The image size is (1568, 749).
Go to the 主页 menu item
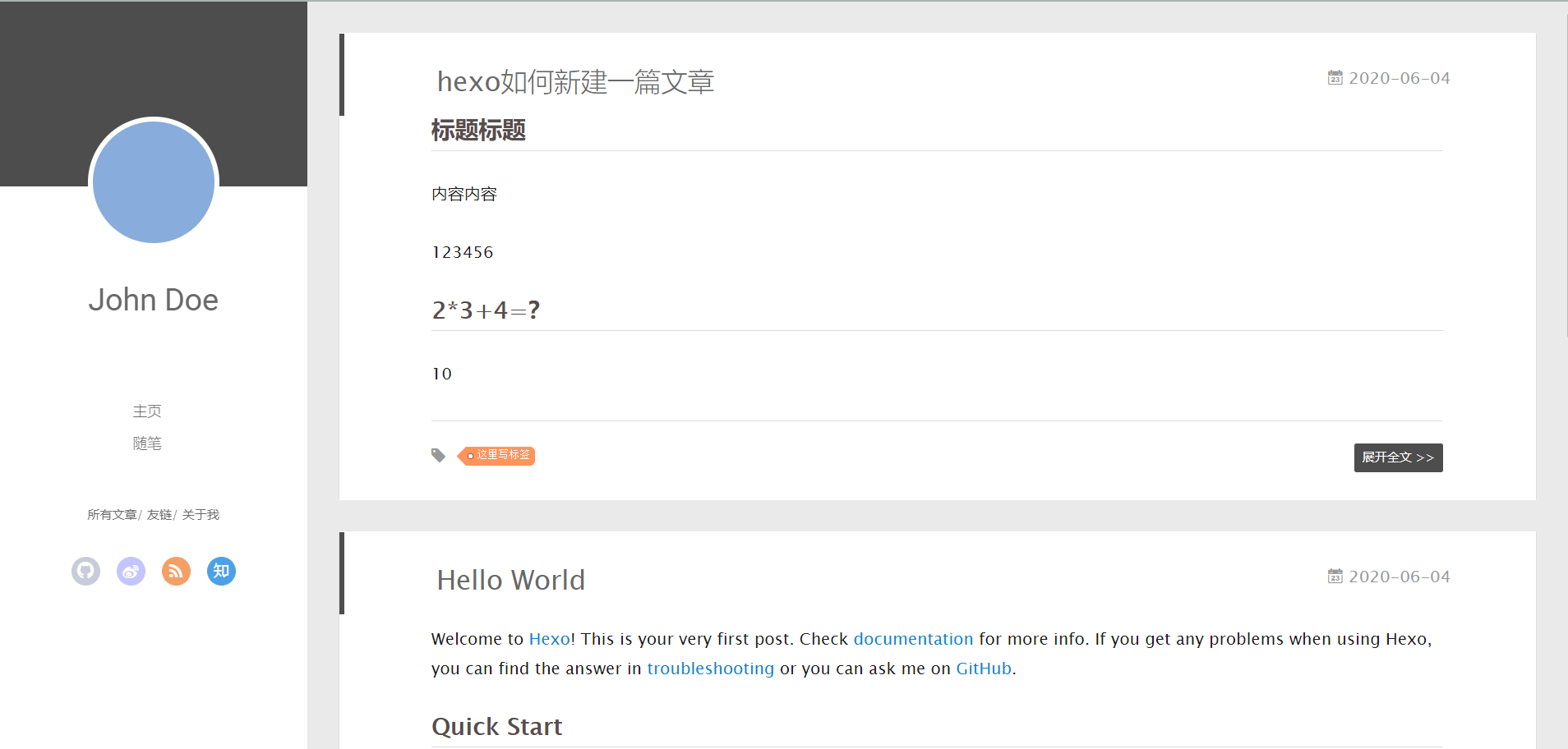[x=147, y=411]
